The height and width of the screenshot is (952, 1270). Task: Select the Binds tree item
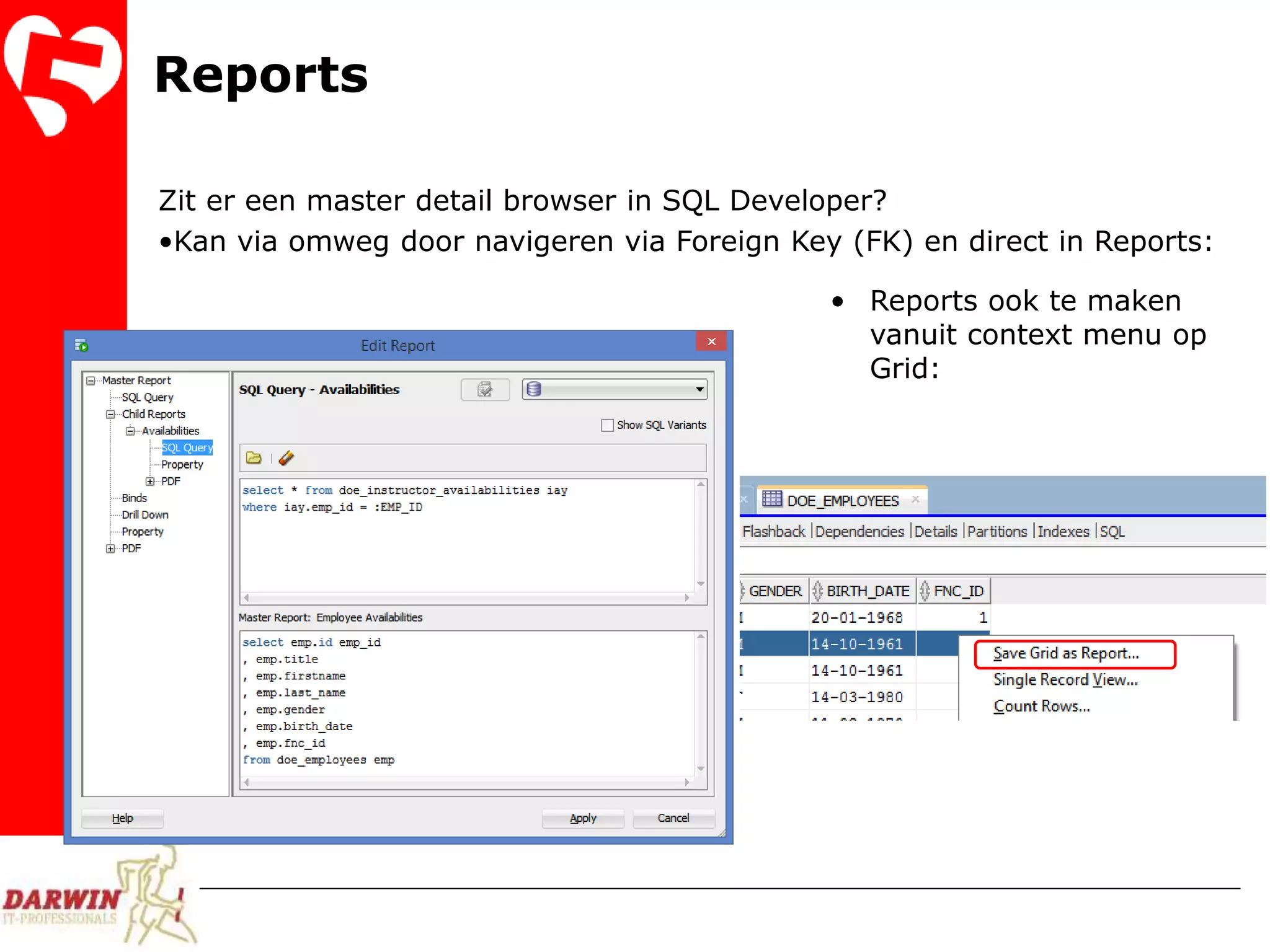tap(135, 498)
